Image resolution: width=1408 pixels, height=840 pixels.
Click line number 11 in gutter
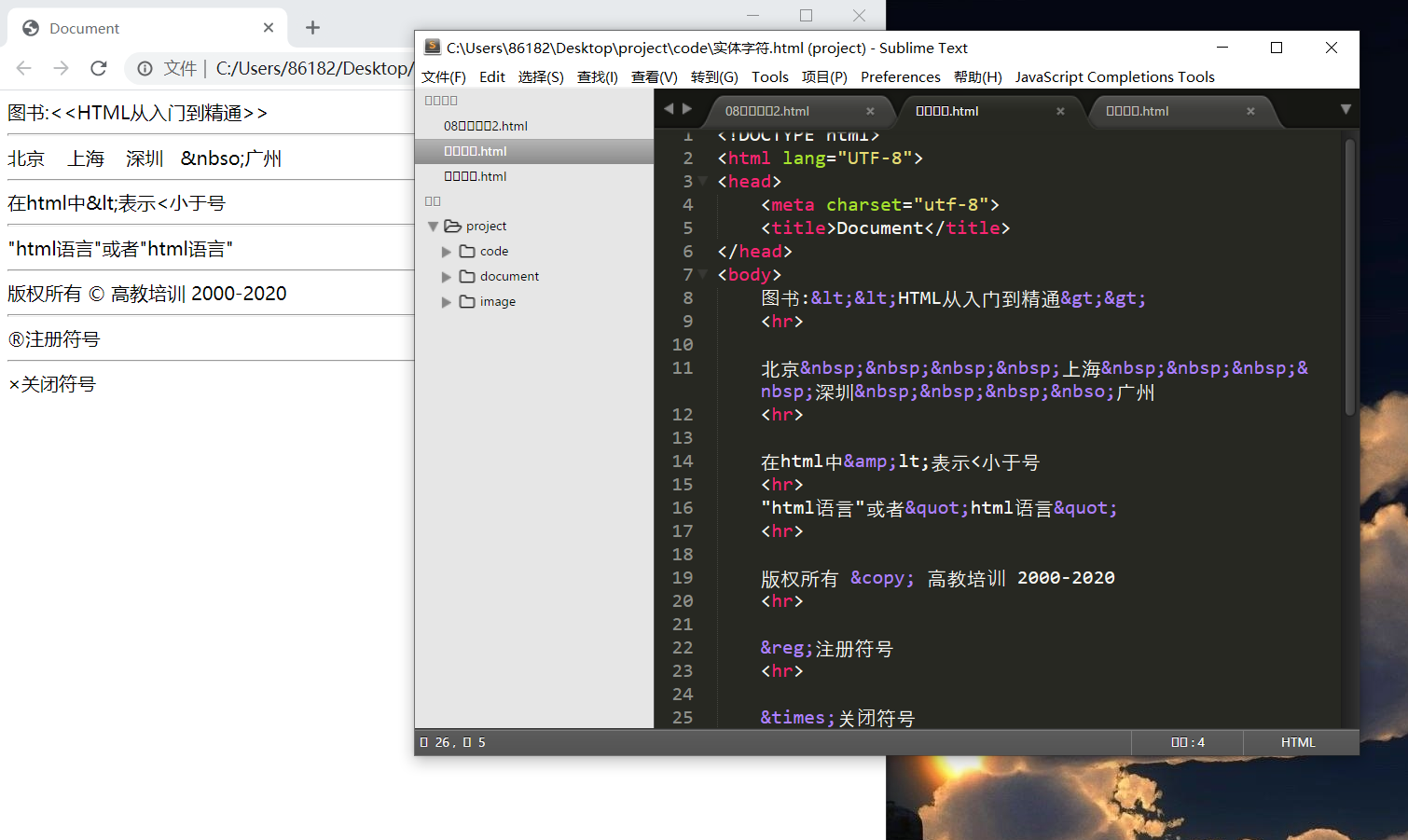[683, 368]
